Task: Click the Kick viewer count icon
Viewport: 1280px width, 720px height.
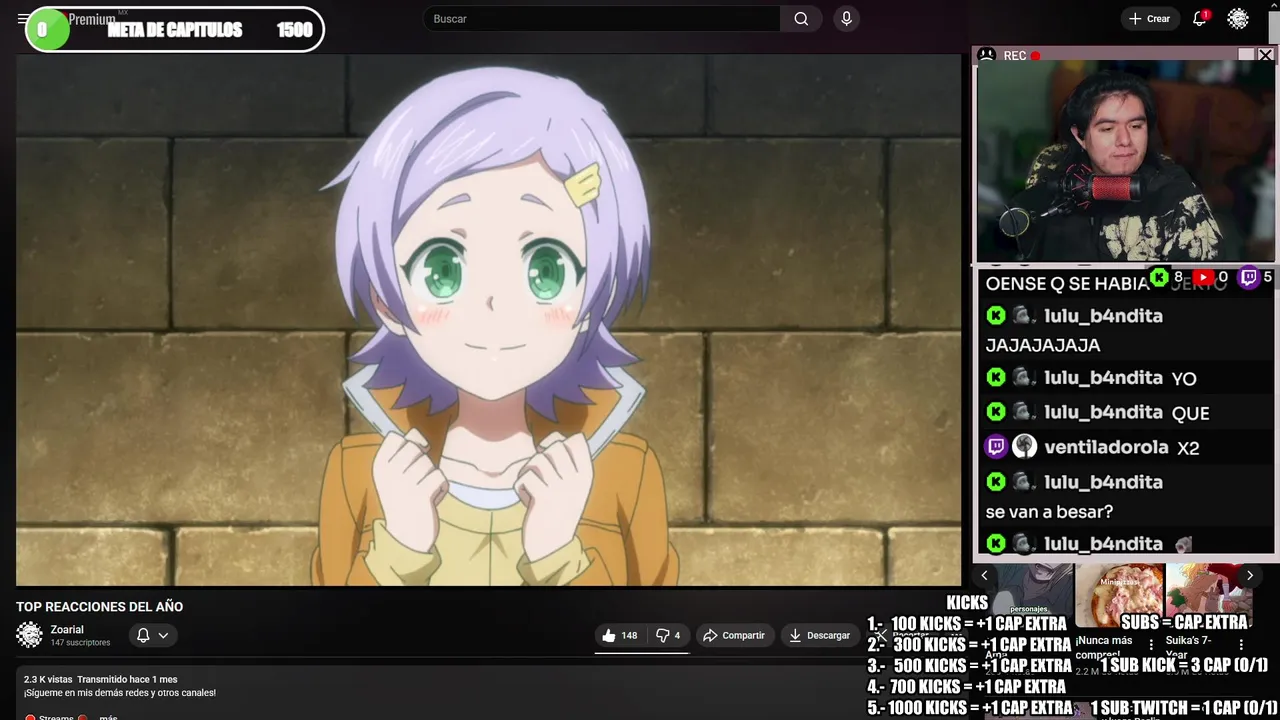Action: [x=1159, y=277]
